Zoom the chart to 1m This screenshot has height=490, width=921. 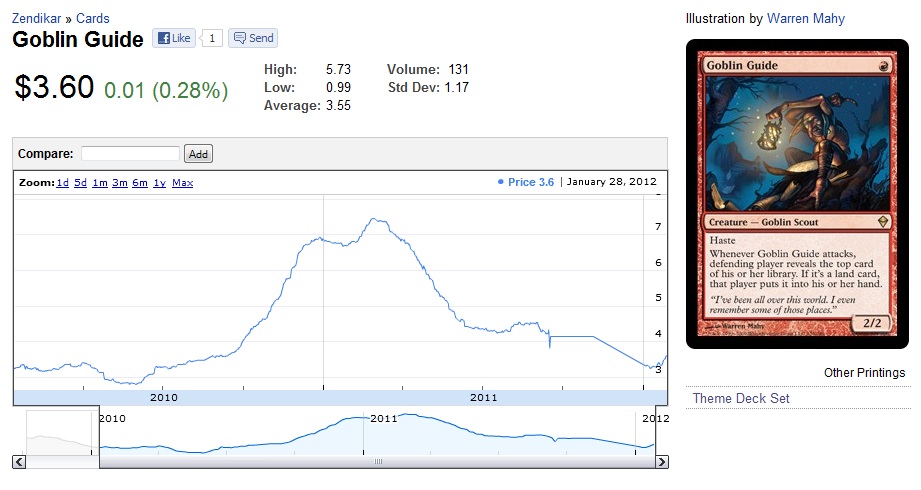tap(100, 183)
